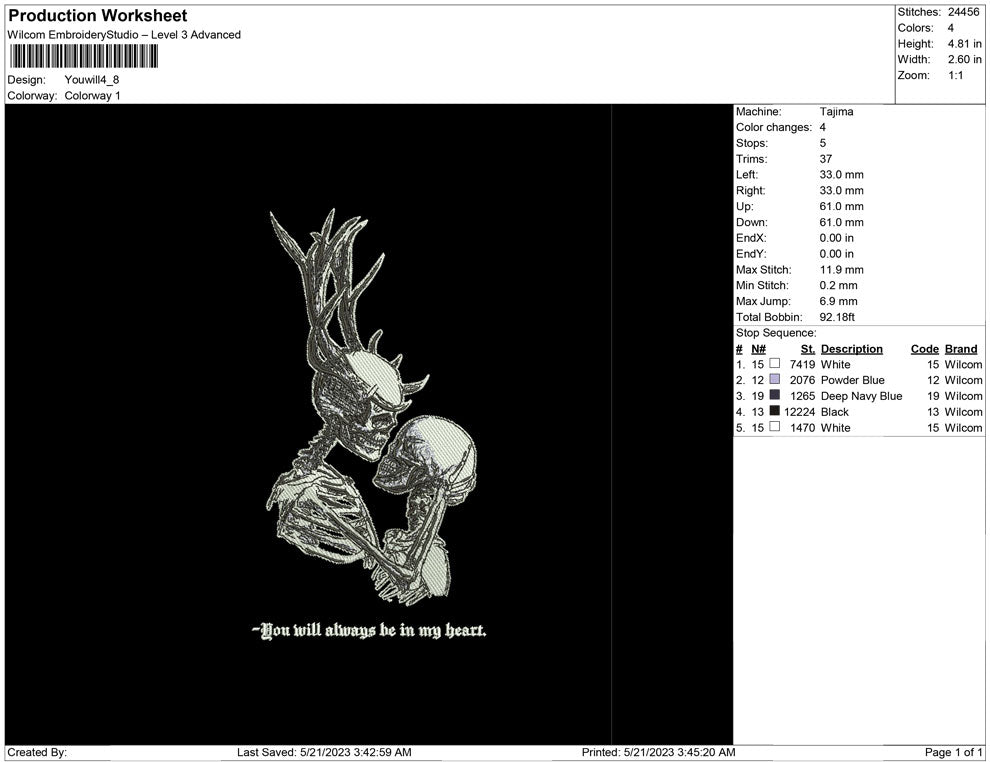Click the barcode under the worksheet title
990x762 pixels.
83,55
